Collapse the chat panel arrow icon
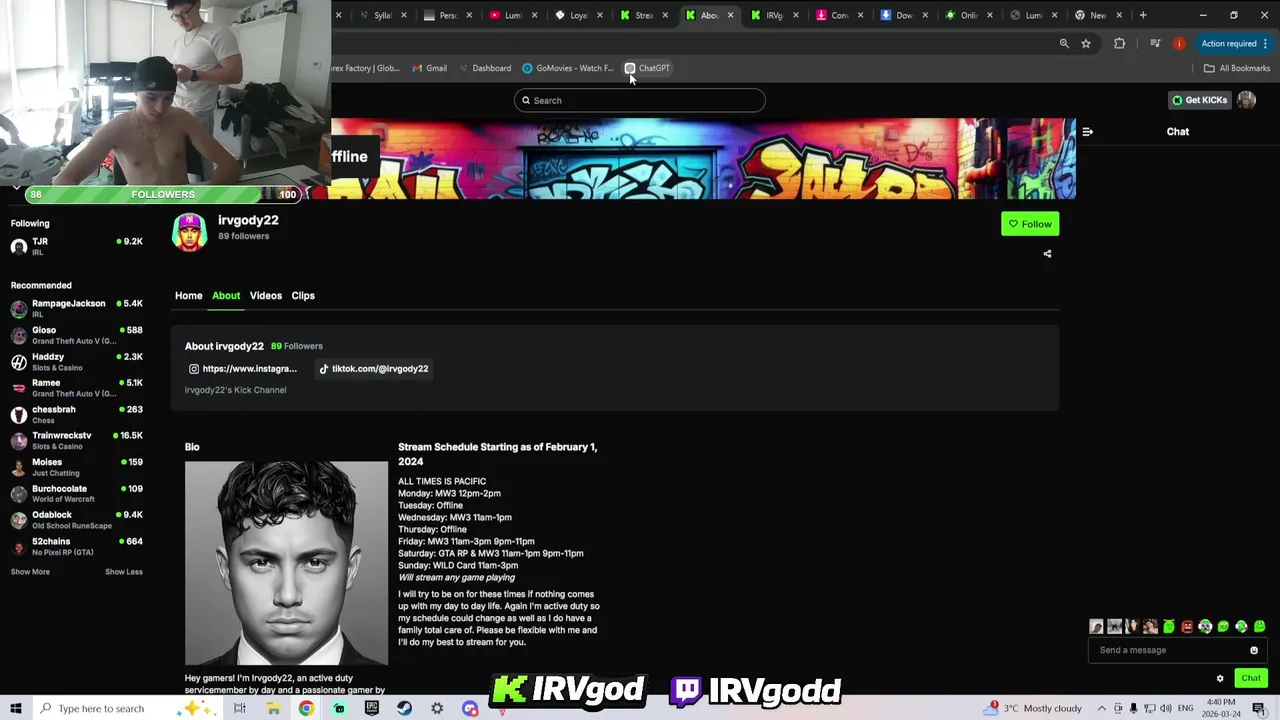Viewport: 1280px width, 720px height. (x=1087, y=131)
